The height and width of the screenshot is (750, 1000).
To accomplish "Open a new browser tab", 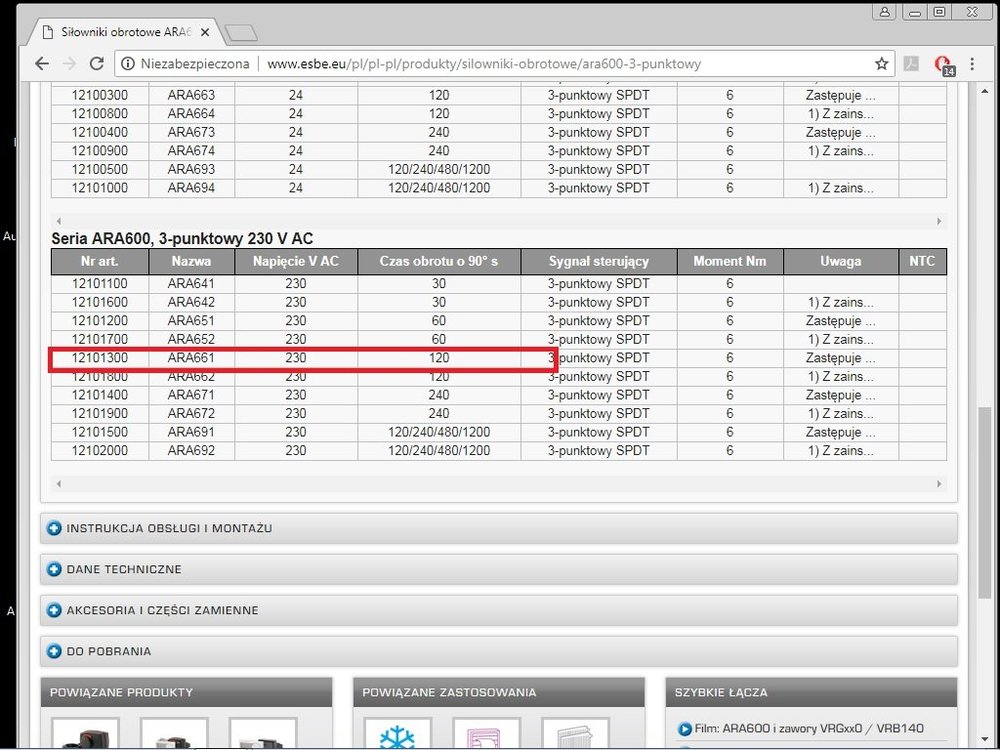I will tap(241, 33).
